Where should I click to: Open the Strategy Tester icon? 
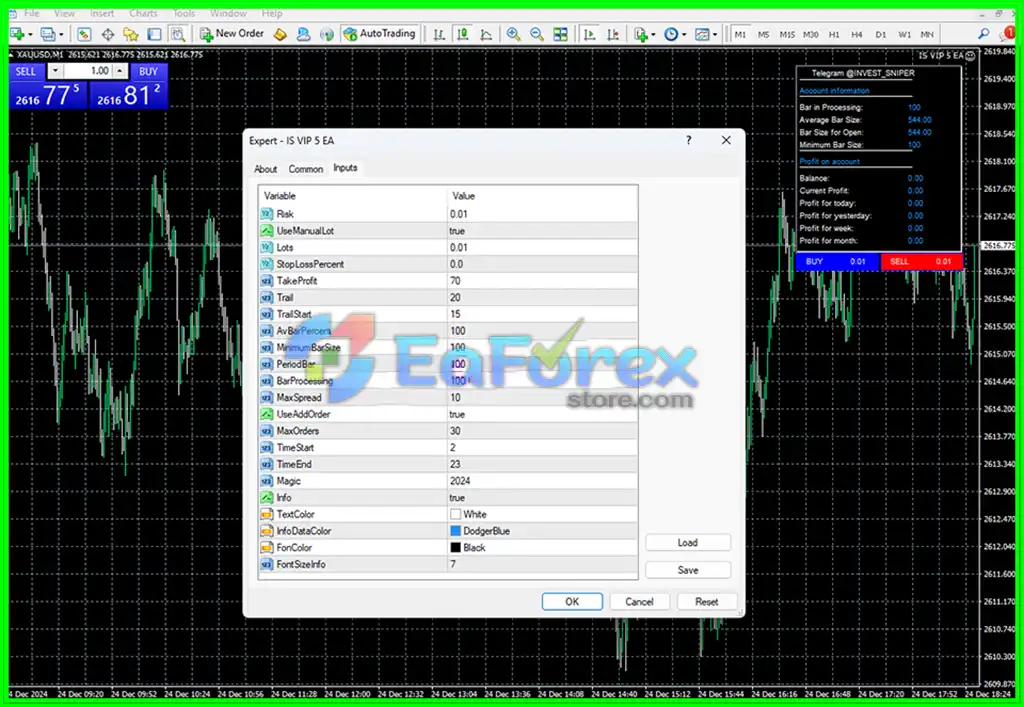tap(178, 34)
